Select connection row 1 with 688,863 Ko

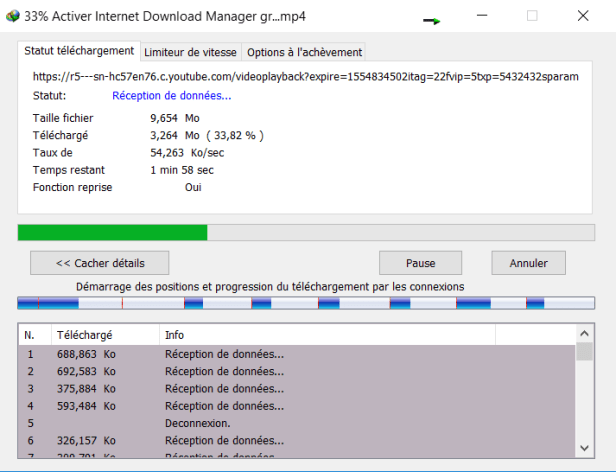297,354
